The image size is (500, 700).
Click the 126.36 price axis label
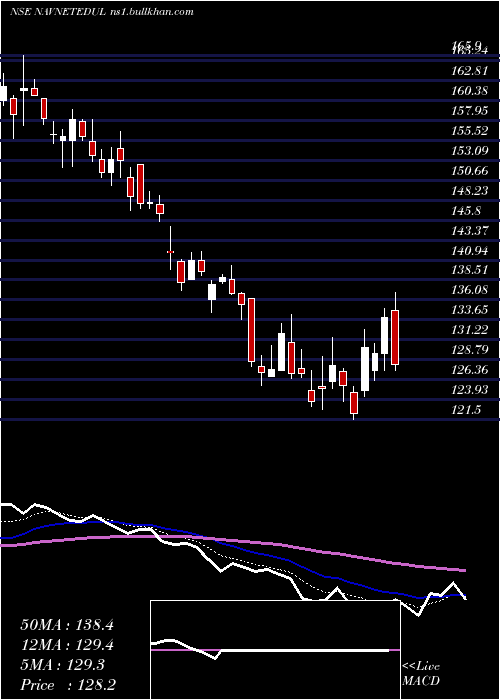click(x=471, y=370)
